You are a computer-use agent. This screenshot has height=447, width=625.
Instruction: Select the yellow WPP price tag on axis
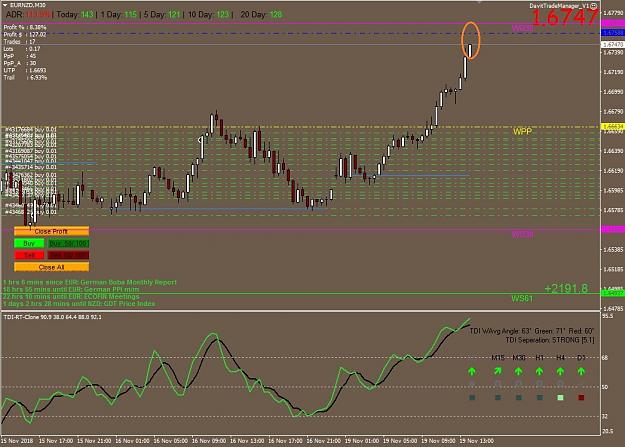(613, 126)
